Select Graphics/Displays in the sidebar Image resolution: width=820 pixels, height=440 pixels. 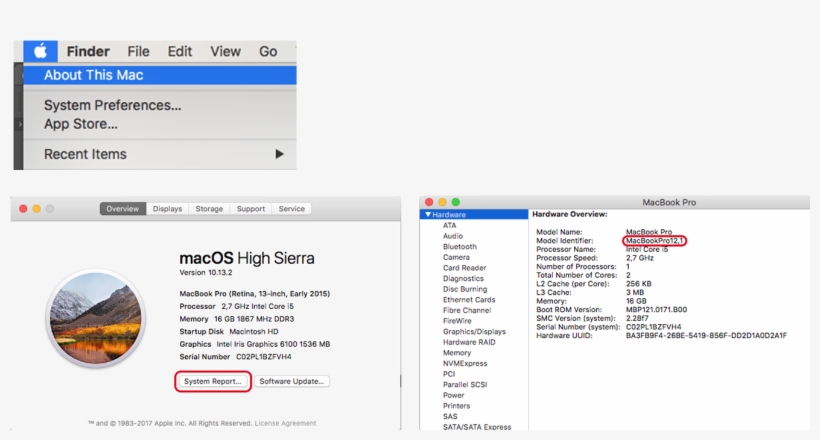pos(474,332)
